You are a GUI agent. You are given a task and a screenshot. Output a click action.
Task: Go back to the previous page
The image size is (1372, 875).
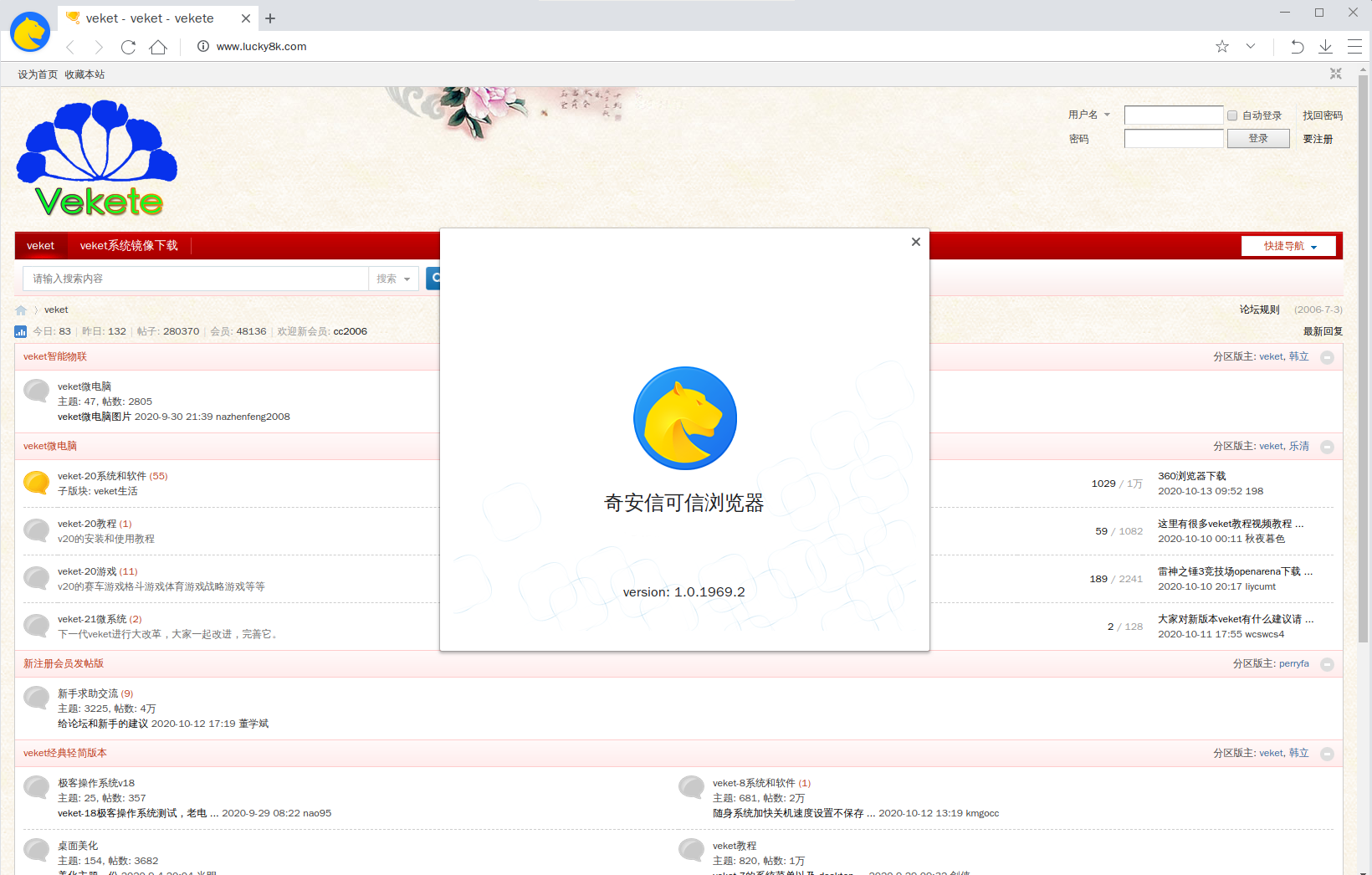tap(70, 47)
